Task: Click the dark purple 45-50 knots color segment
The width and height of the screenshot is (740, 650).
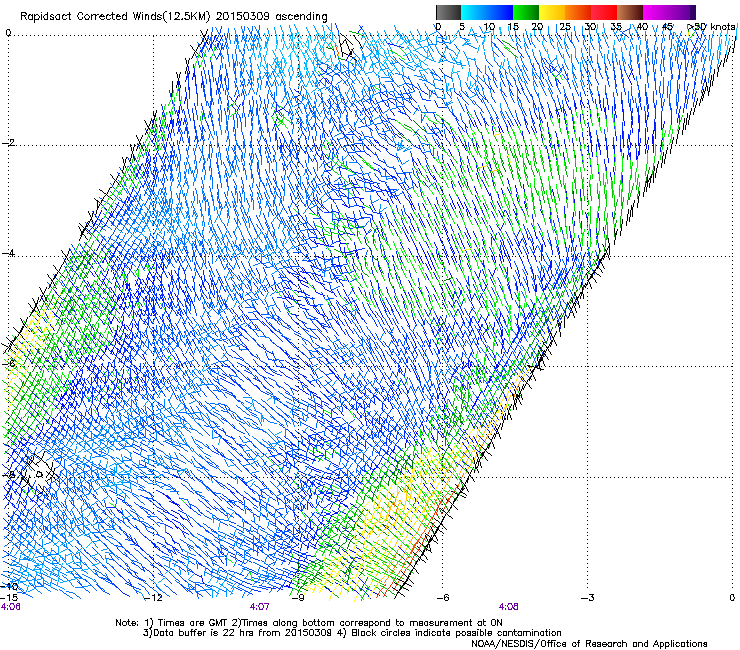Action: pos(682,12)
